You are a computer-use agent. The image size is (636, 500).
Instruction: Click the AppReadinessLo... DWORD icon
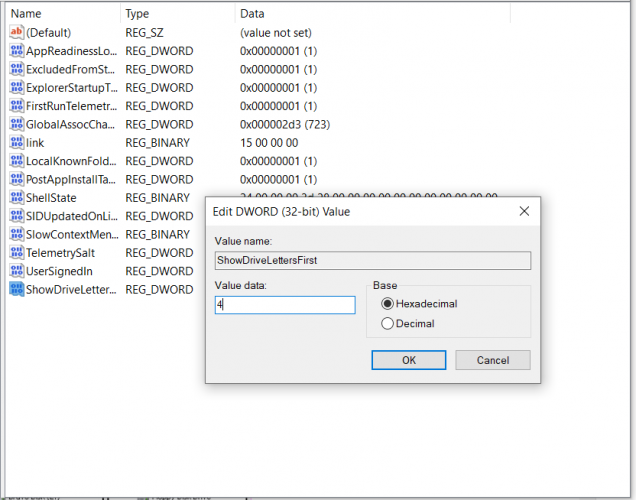(17, 51)
